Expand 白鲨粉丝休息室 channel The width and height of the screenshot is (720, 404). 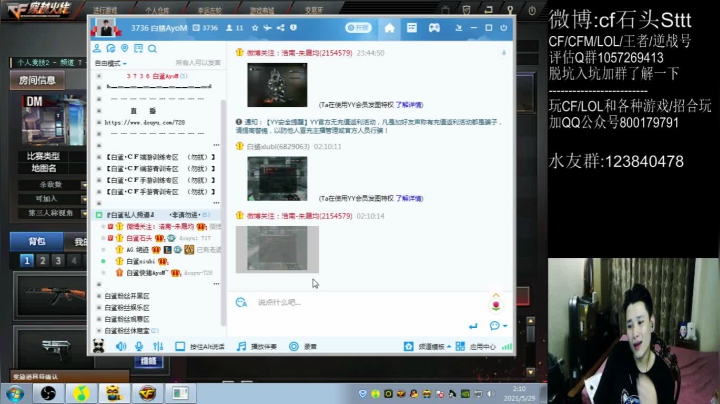(99, 331)
